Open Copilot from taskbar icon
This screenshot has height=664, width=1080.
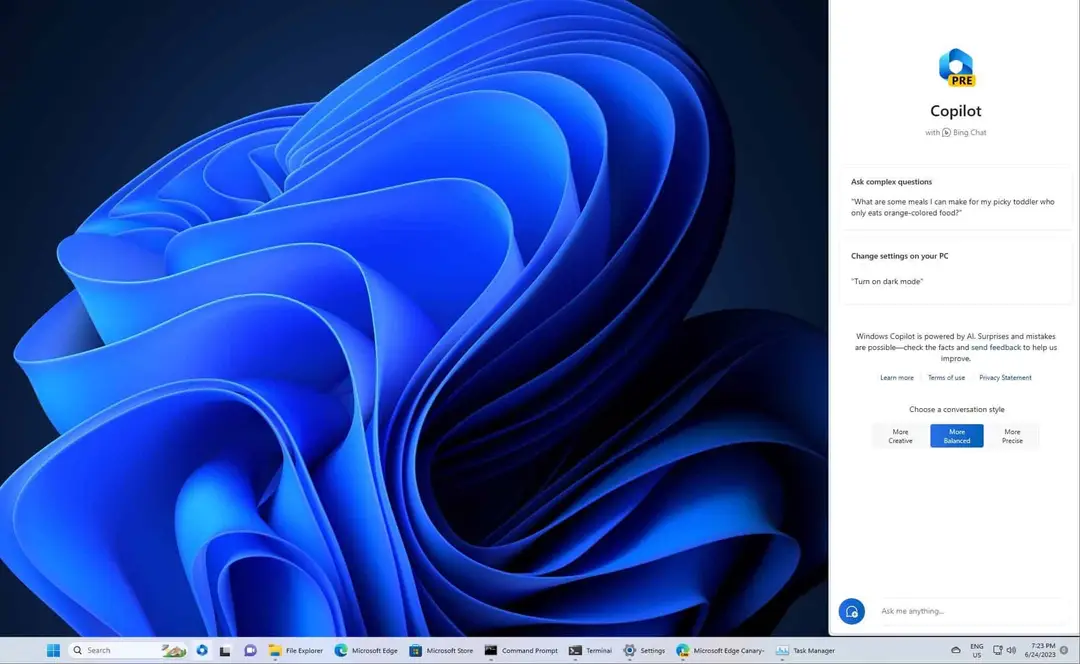pos(202,650)
